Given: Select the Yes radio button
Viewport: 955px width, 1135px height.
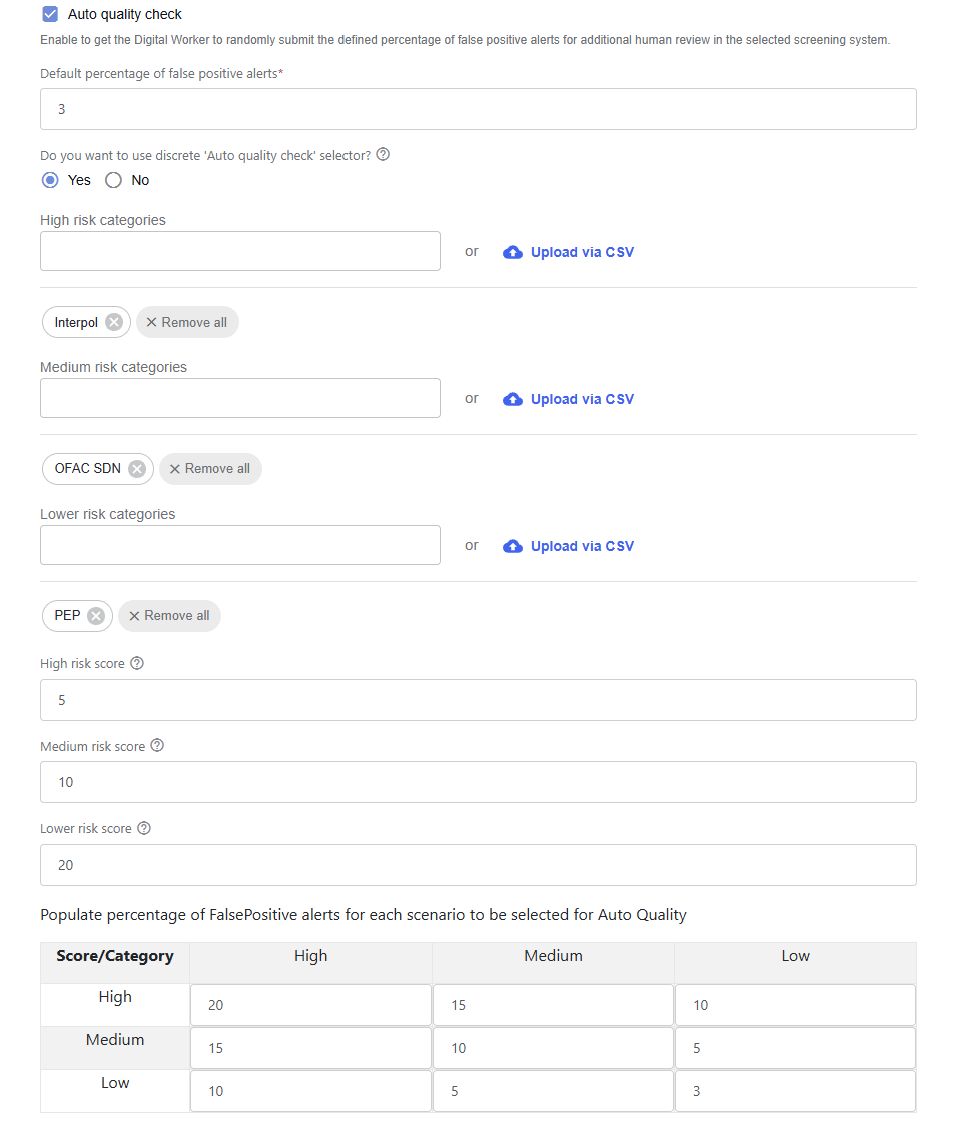Looking at the screenshot, I should (x=50, y=180).
